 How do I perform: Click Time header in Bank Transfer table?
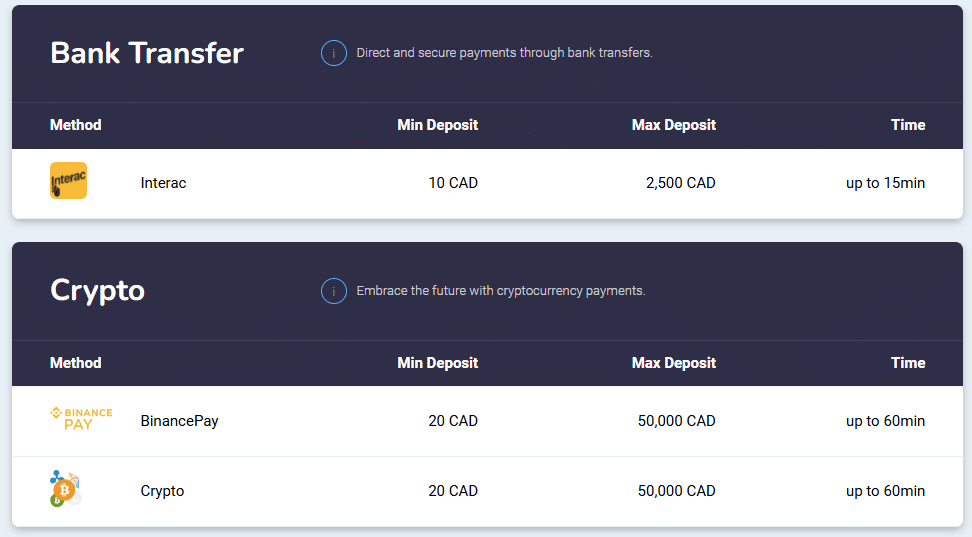coord(908,125)
